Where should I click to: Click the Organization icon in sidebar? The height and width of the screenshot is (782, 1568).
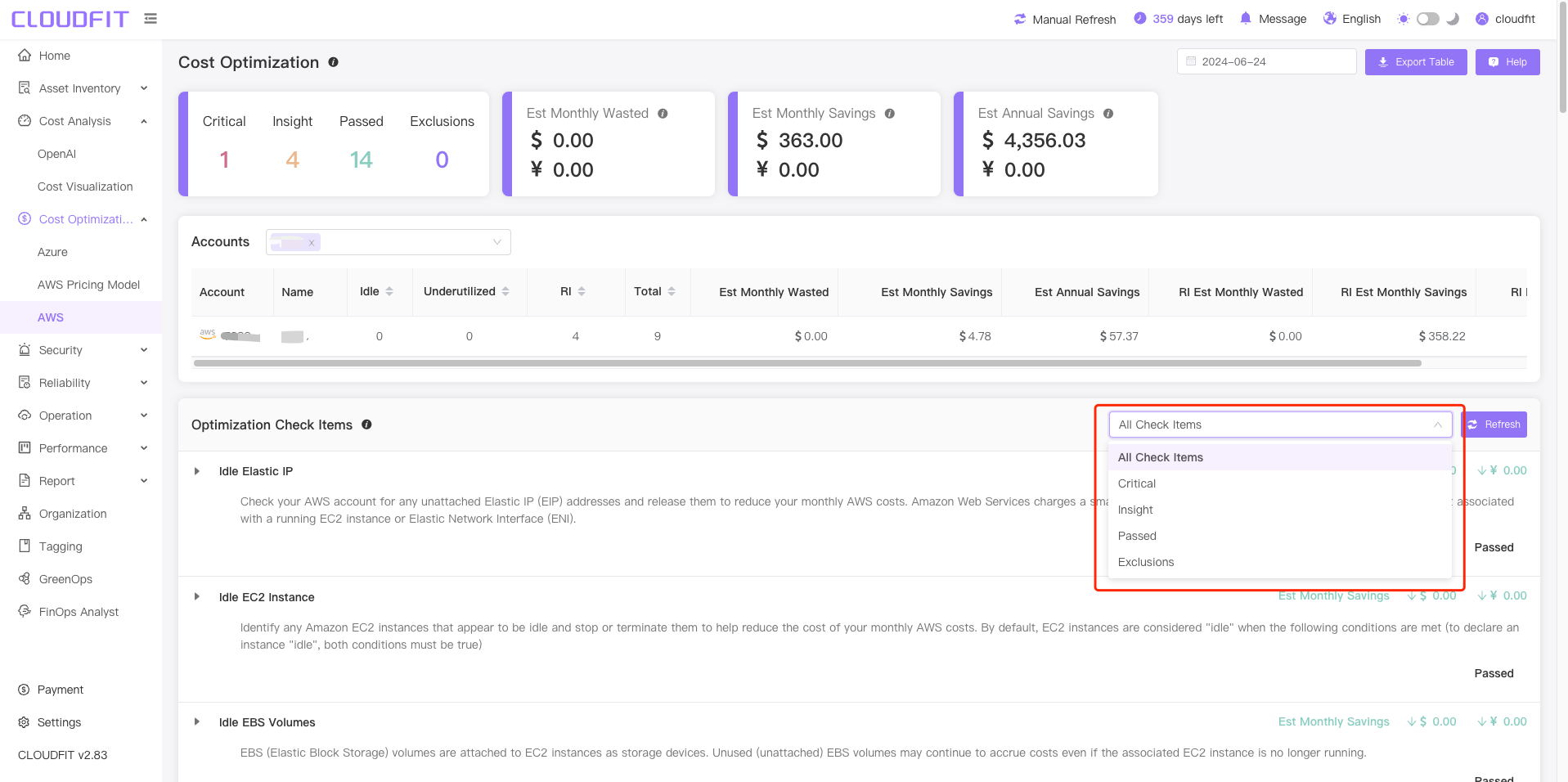click(25, 513)
